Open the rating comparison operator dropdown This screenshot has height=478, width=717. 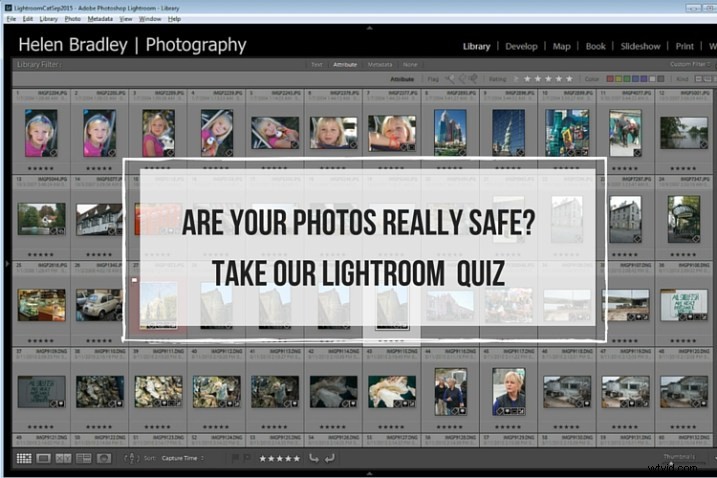click(516, 79)
